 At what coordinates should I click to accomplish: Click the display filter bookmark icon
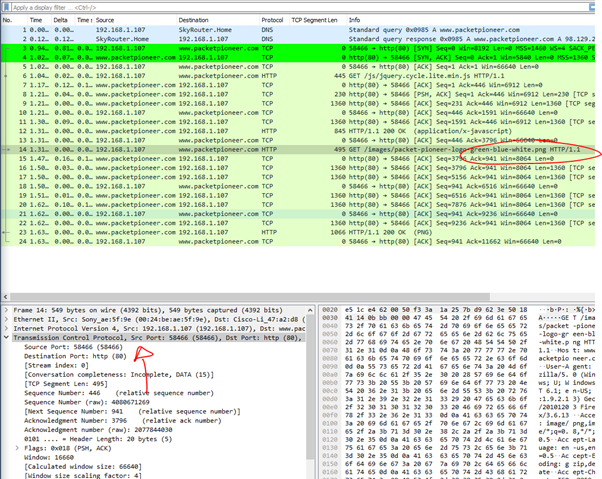[6, 7]
